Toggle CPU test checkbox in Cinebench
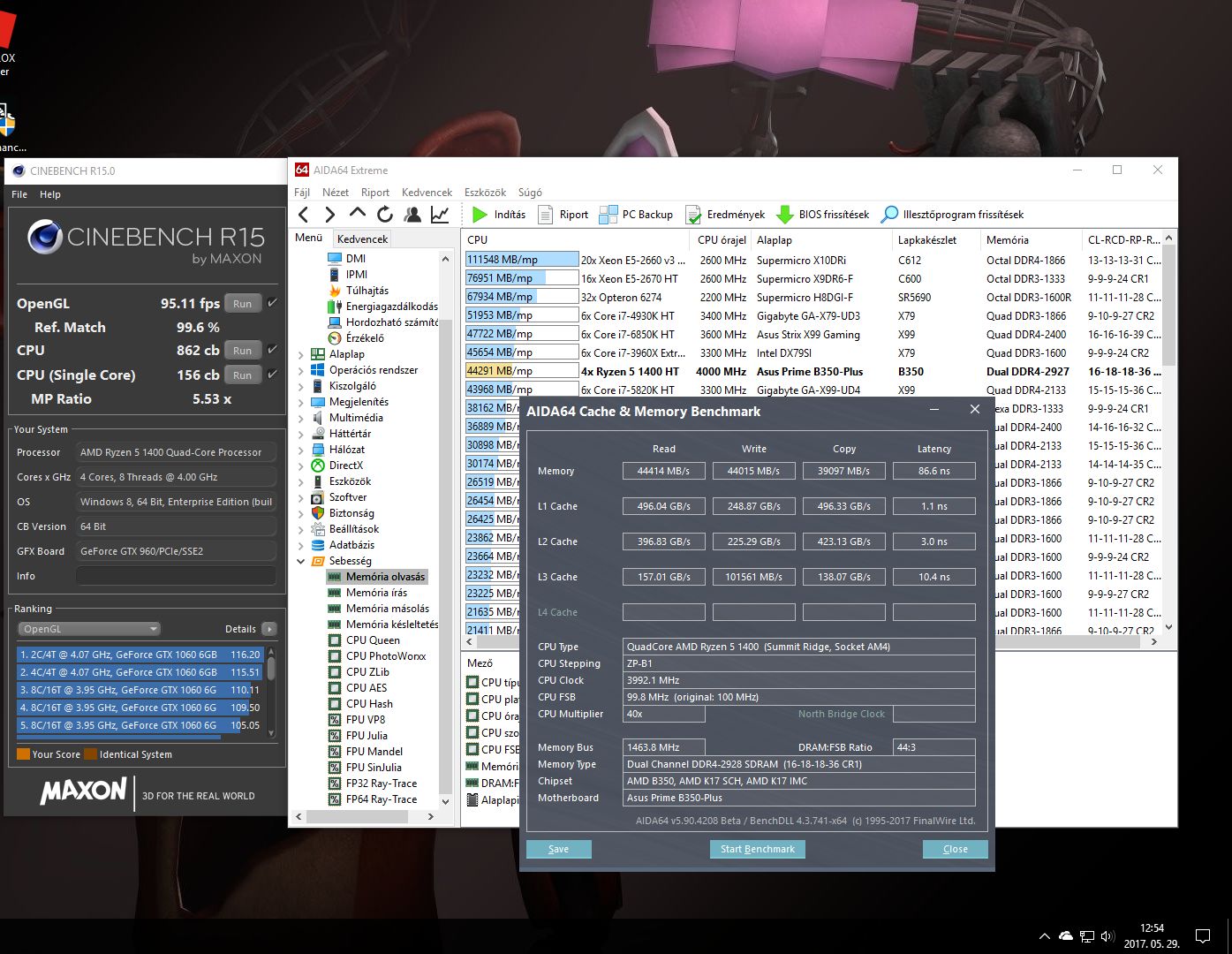The height and width of the screenshot is (954, 1232). point(273,350)
